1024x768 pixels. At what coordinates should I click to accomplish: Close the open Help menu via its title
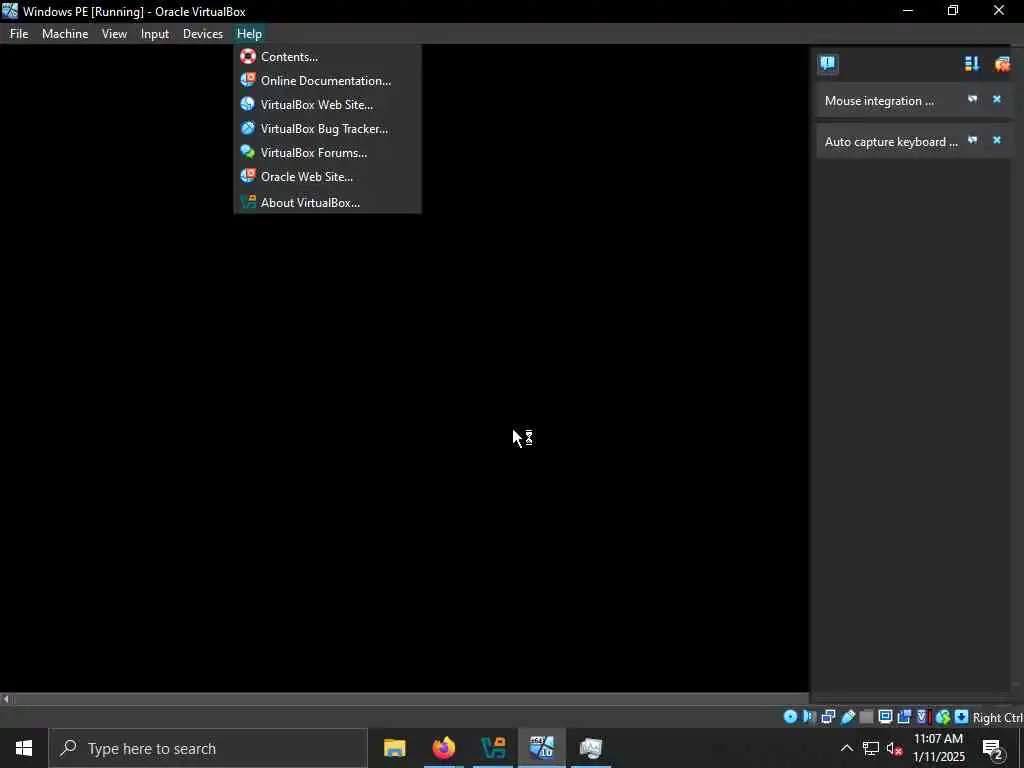pyautogui.click(x=249, y=34)
